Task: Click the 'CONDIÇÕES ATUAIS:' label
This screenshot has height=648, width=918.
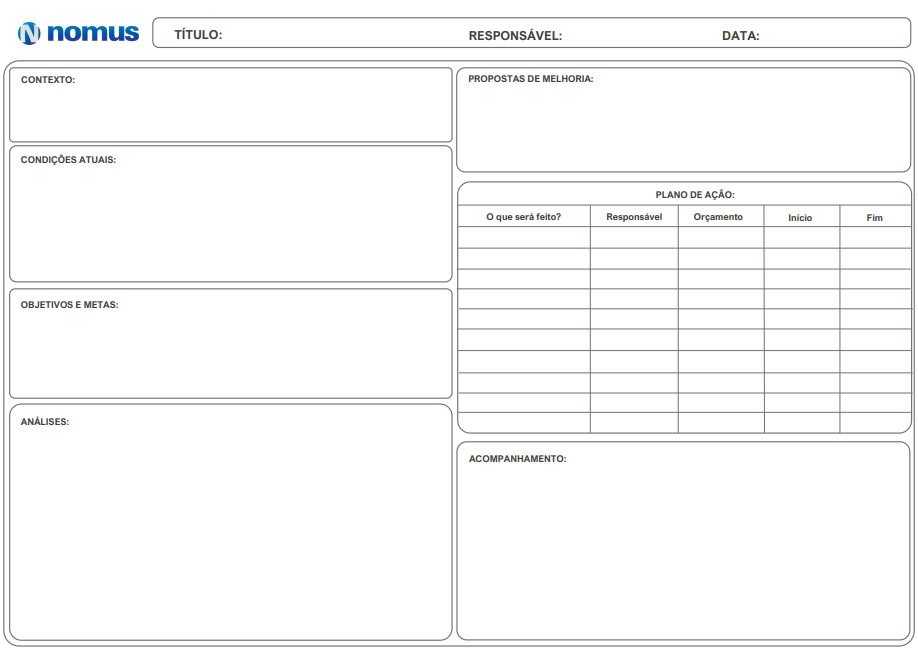Action: point(68,160)
